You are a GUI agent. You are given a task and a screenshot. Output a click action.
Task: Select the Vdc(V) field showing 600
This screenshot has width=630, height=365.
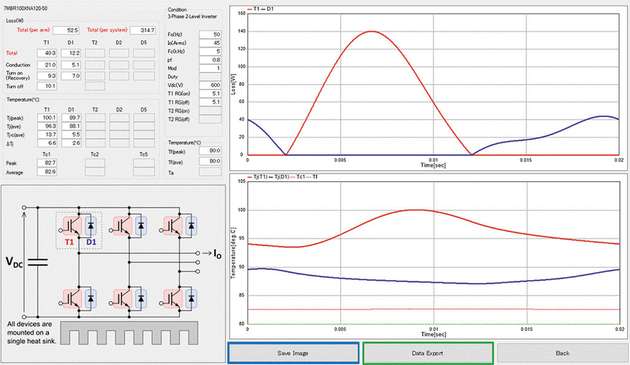tap(211, 85)
